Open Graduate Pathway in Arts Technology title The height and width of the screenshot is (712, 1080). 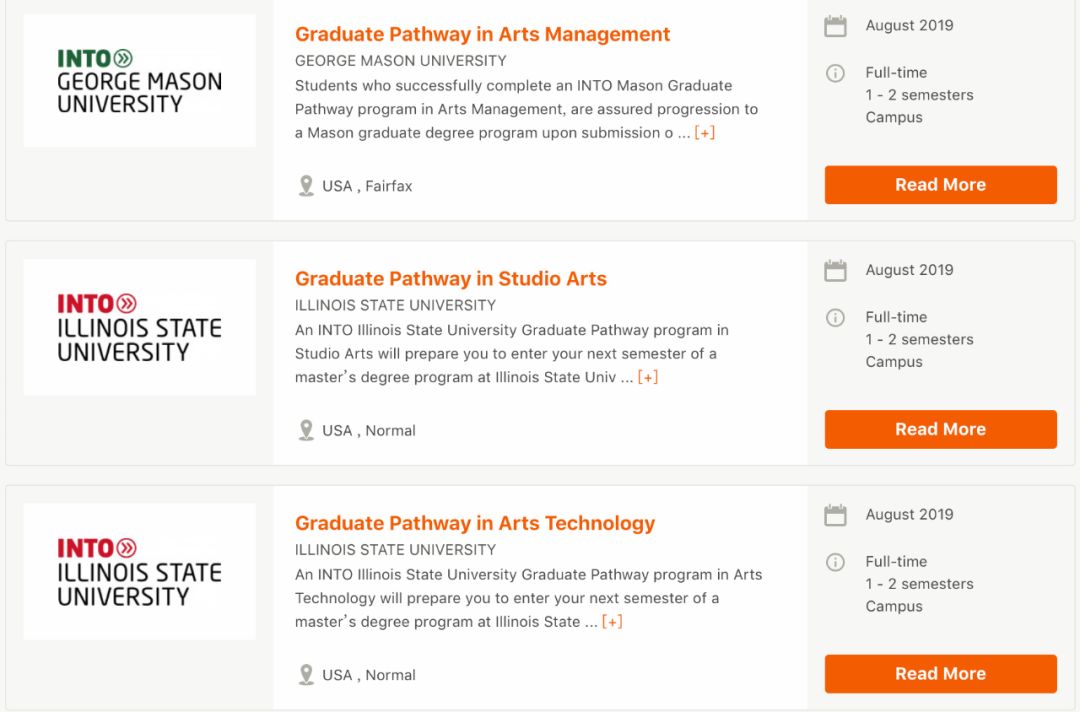pyautogui.click(x=474, y=523)
